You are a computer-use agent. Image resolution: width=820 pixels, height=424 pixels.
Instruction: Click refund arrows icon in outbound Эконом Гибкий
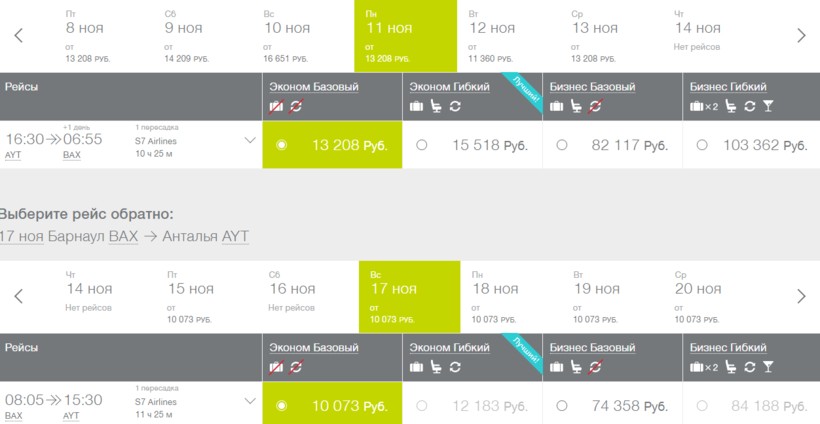[456, 106]
